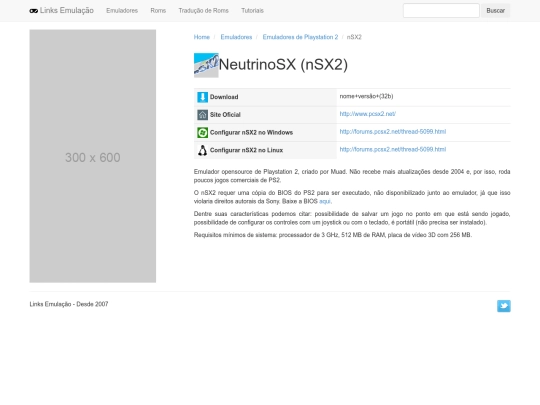The width and height of the screenshot is (540, 405).
Task: Click 'Links Emulação - Desde 2007' footer text
Action: point(69,304)
